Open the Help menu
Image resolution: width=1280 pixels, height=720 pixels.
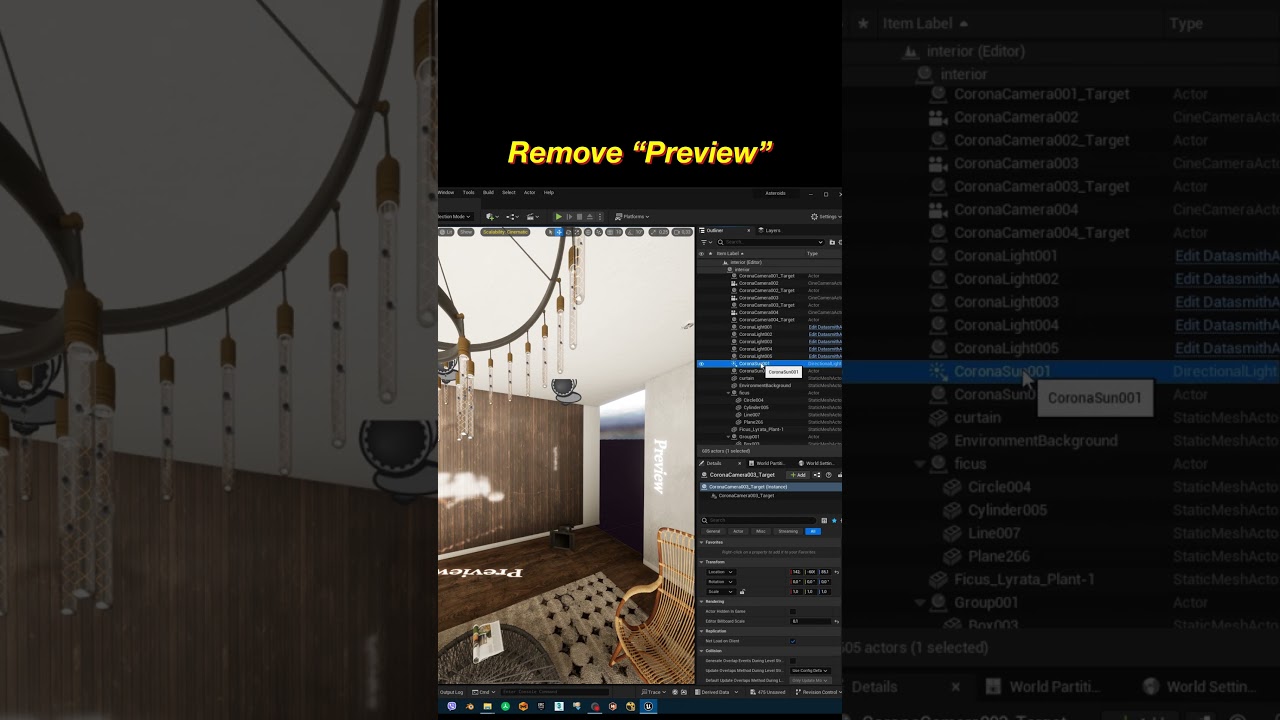pyautogui.click(x=549, y=192)
